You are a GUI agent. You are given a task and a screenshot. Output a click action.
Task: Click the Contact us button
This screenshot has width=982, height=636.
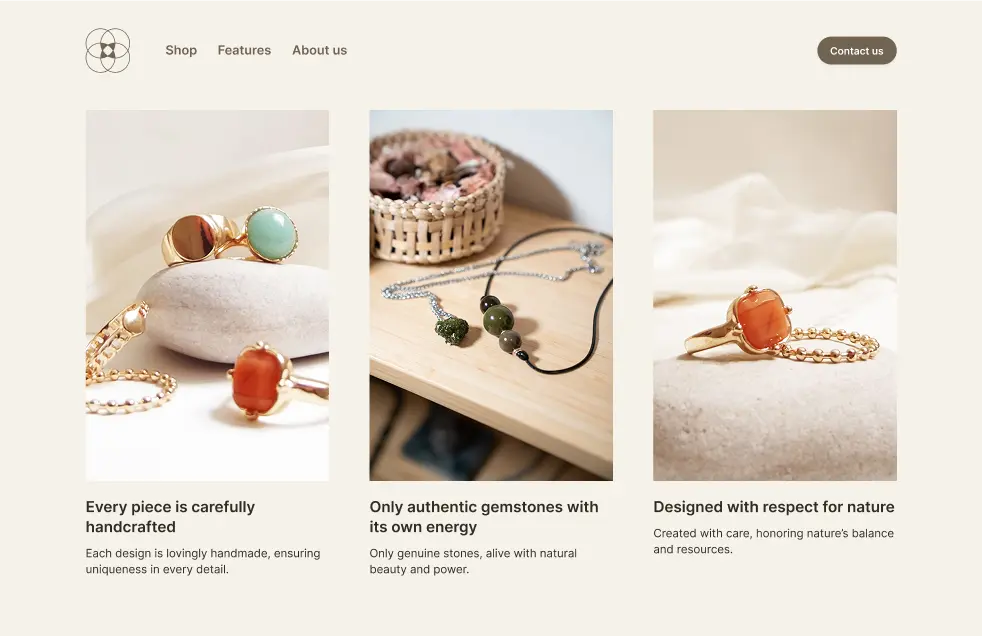coord(857,51)
